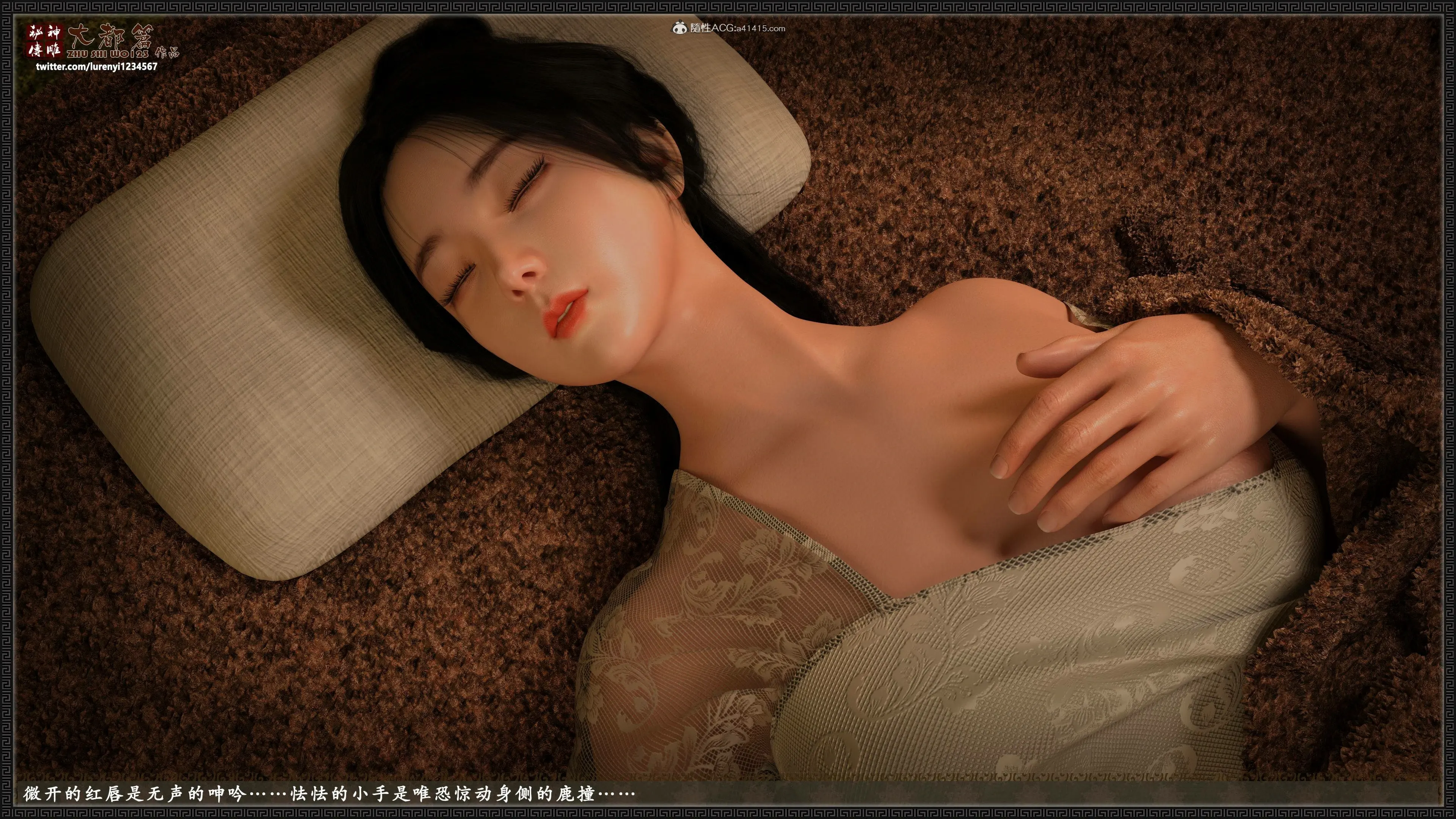Click the red seal logo in the corner

[45, 41]
